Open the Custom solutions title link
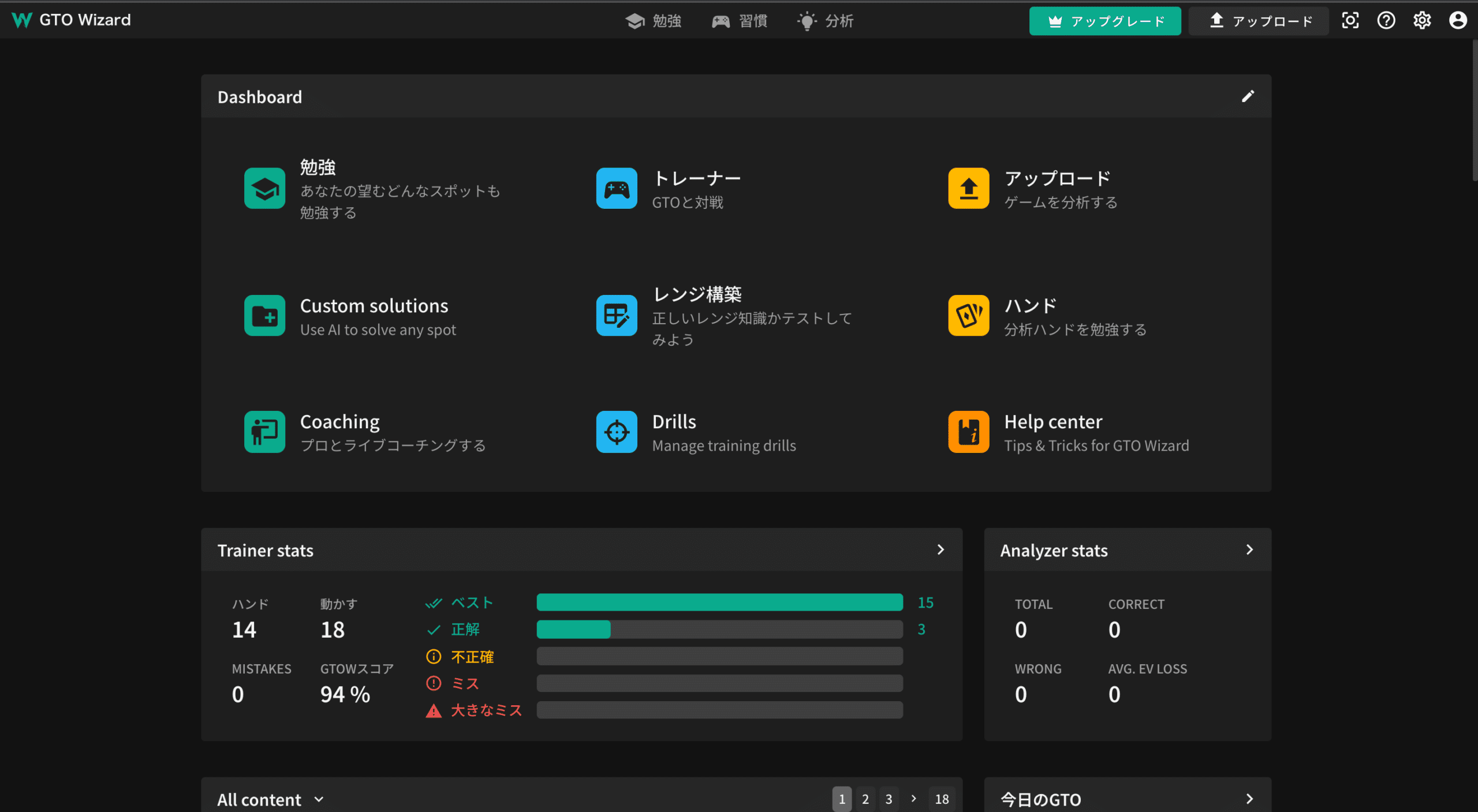Screen dimensions: 1478x812 [374, 306]
